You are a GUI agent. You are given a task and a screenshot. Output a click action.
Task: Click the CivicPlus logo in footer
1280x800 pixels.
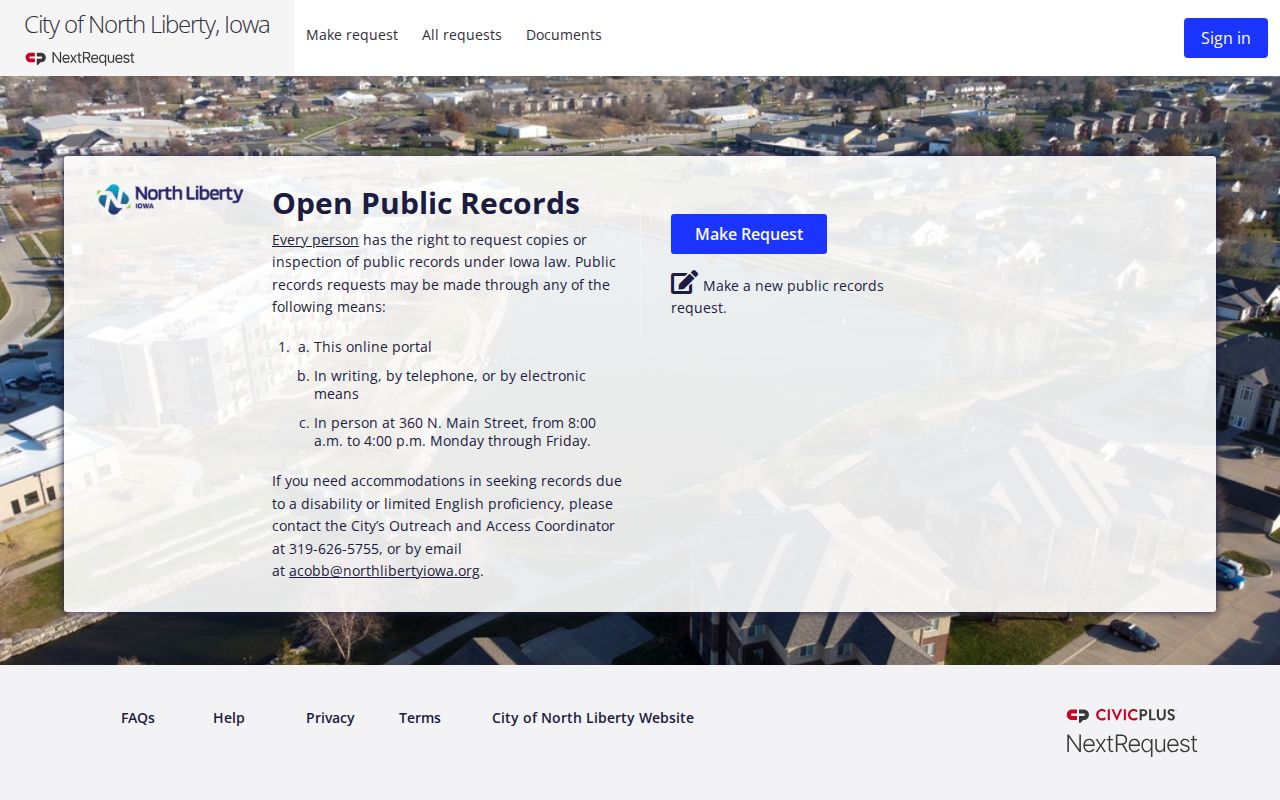click(1121, 715)
